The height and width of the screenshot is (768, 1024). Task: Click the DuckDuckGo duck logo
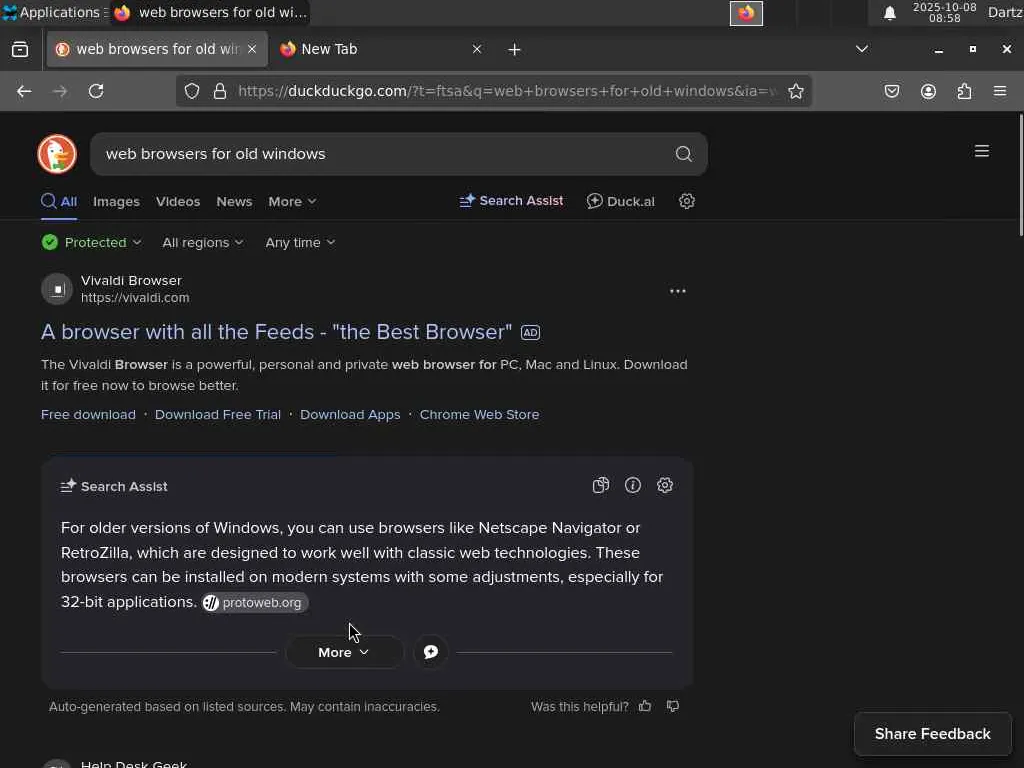(x=57, y=154)
